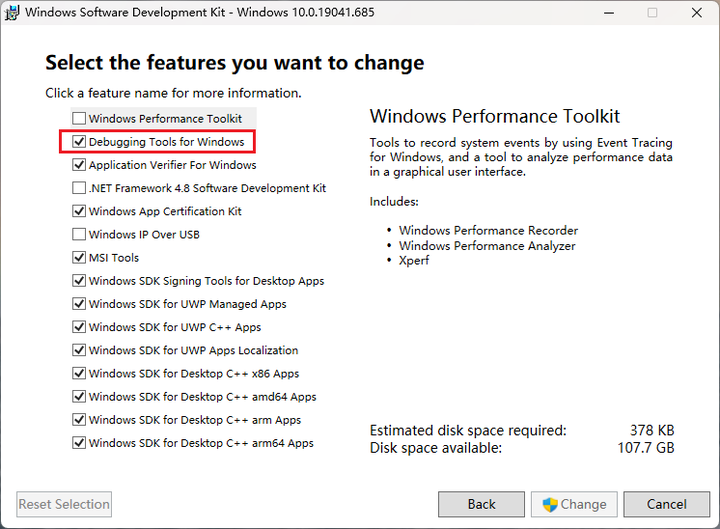This screenshot has height=529, width=720.
Task: Check .NET Framework 4.8 Software Development Kit
Action: pos(79,188)
